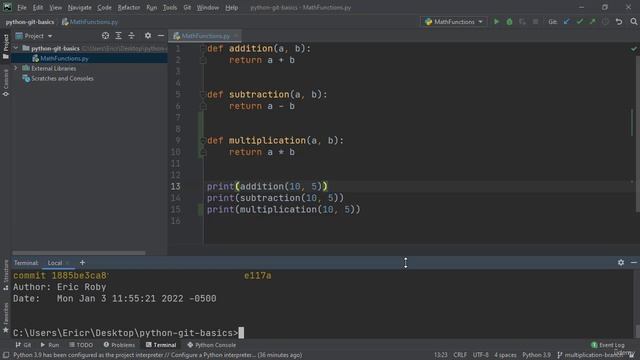Open the Project side tool window button
The image size is (640, 360).
pos(6,46)
